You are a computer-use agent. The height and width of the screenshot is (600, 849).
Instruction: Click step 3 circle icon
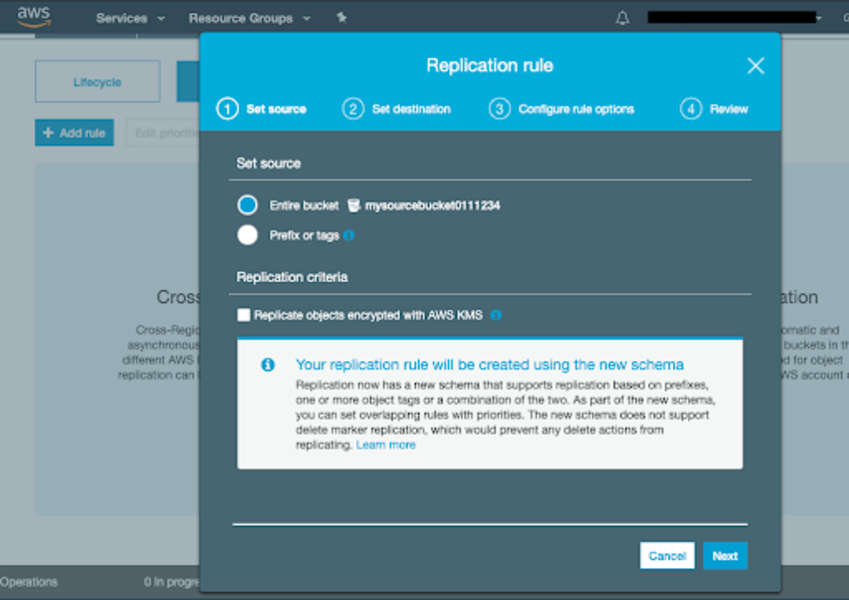pos(499,109)
